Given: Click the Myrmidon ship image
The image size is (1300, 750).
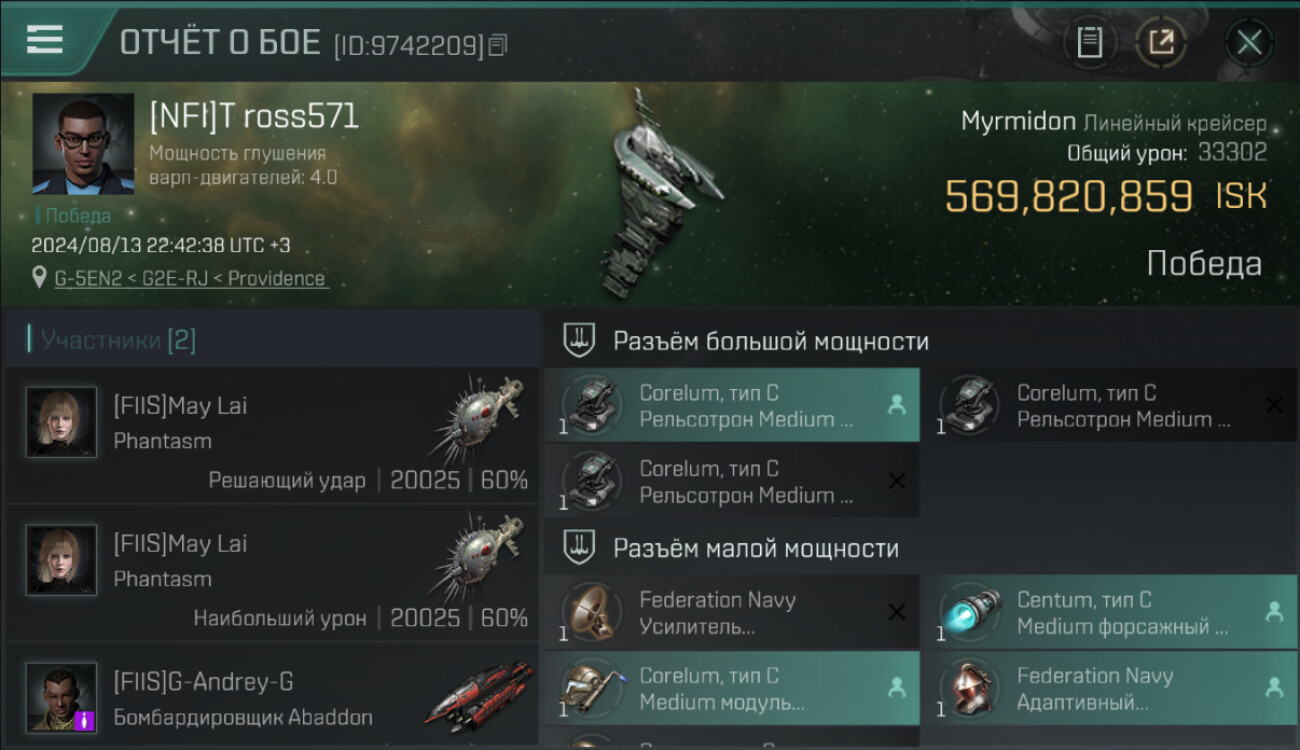Looking at the screenshot, I should pos(655,195).
